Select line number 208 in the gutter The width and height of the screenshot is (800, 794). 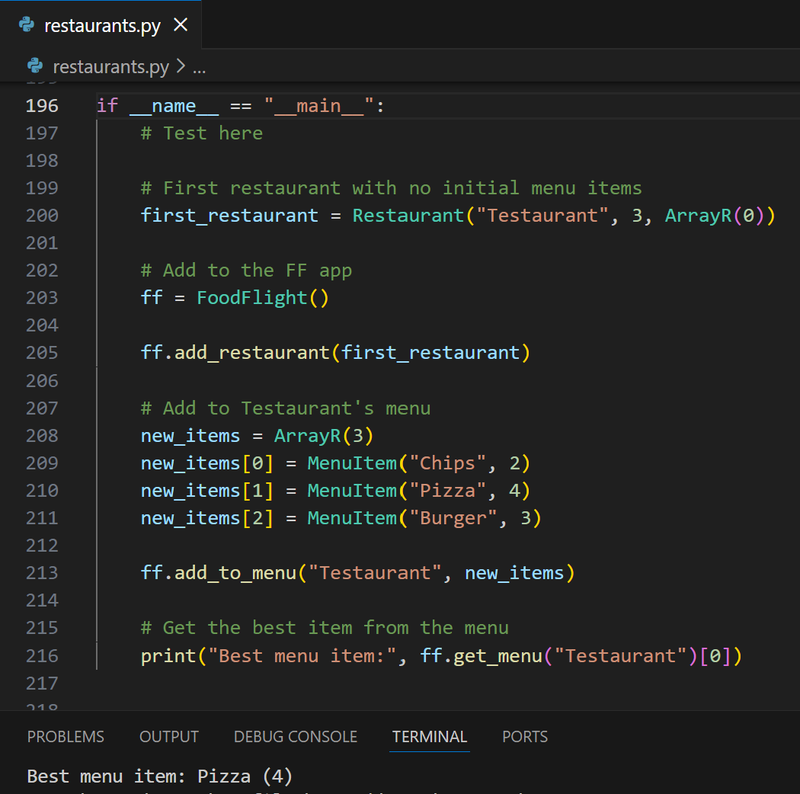(x=41, y=436)
